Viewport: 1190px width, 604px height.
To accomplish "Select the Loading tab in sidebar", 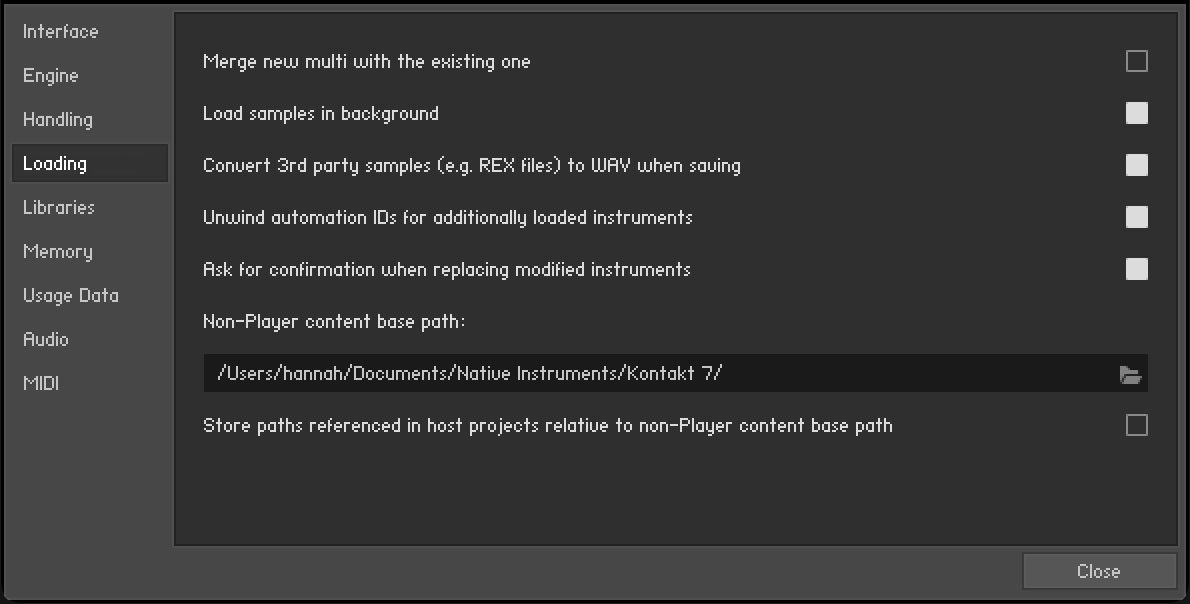I will point(55,164).
